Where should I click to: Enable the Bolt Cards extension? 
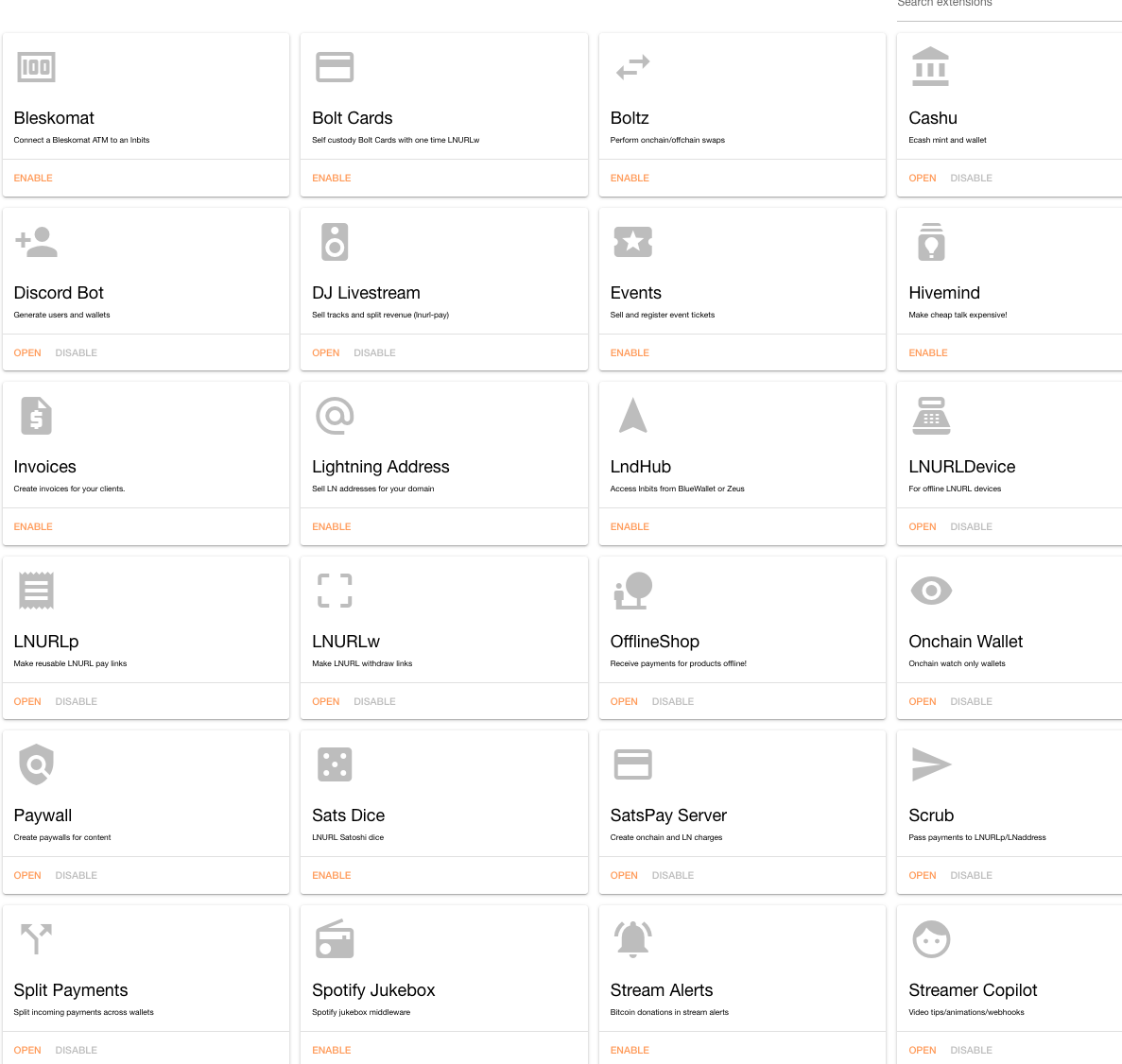(331, 179)
